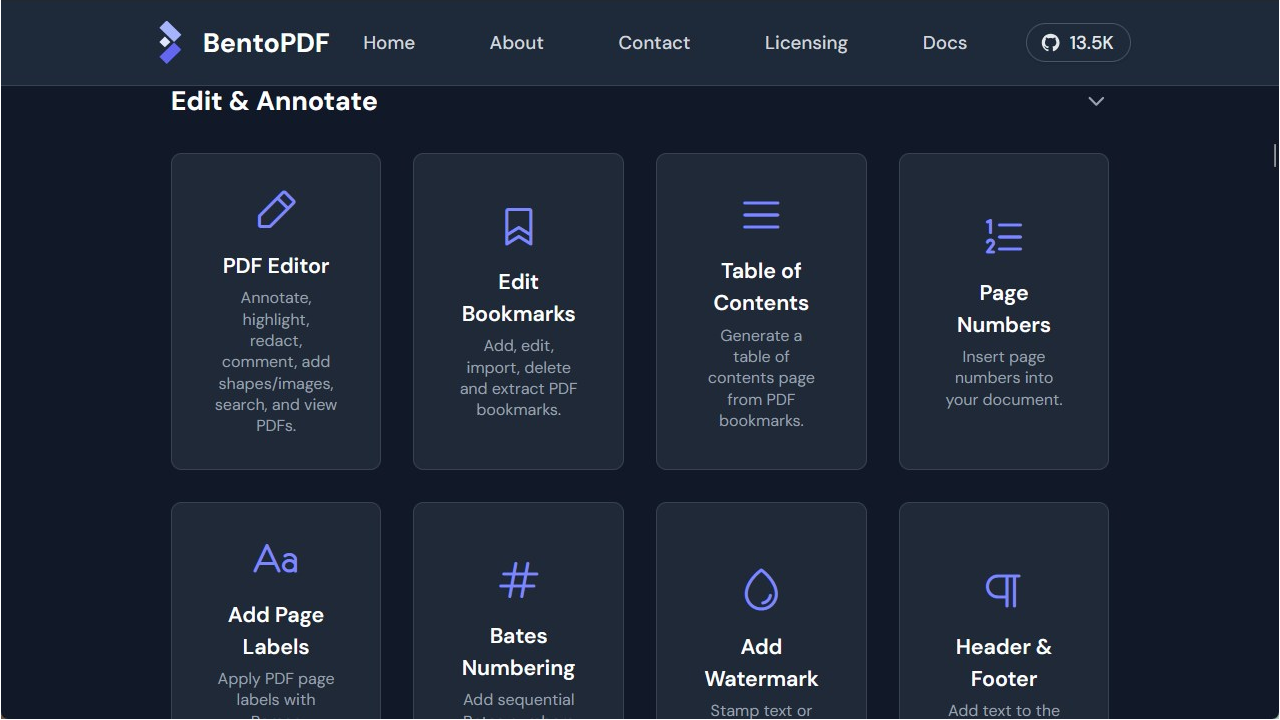Image resolution: width=1280 pixels, height=720 pixels.
Task: Click 'Add text to the' under Header & Footer
Action: (x=1003, y=710)
